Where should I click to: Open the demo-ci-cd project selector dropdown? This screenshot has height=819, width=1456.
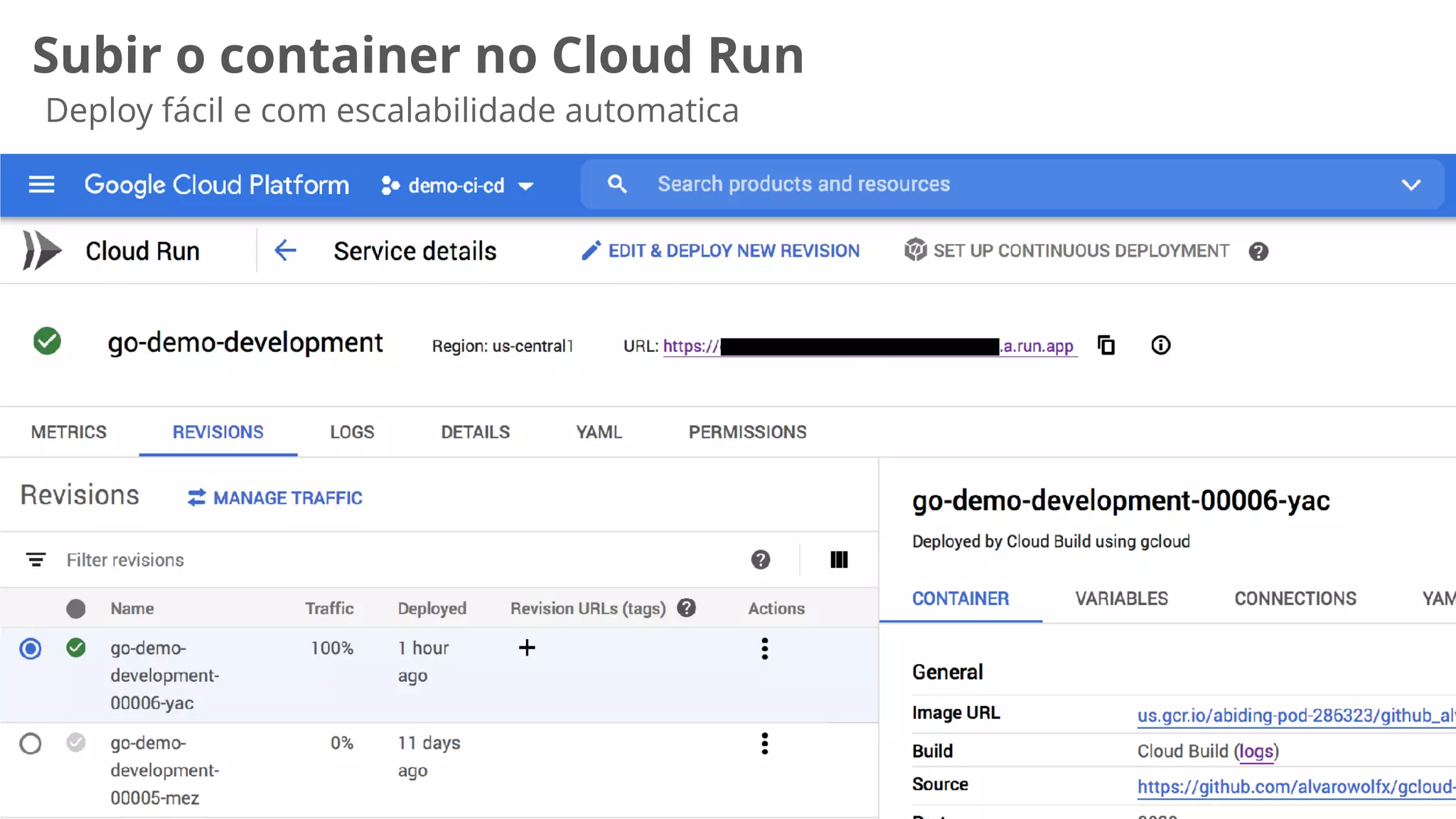(x=457, y=186)
